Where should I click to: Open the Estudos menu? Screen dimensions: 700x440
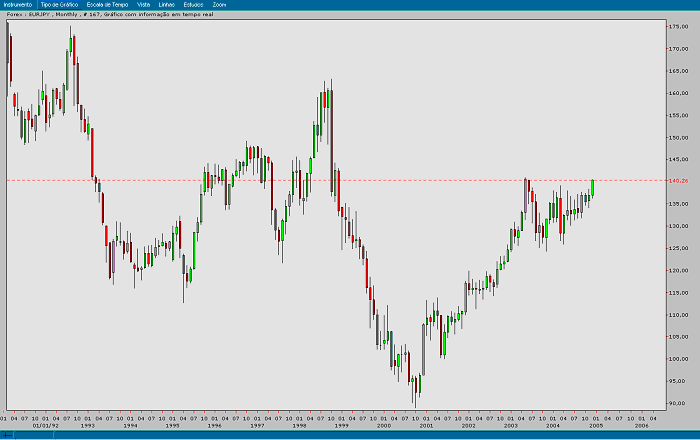coord(193,4)
